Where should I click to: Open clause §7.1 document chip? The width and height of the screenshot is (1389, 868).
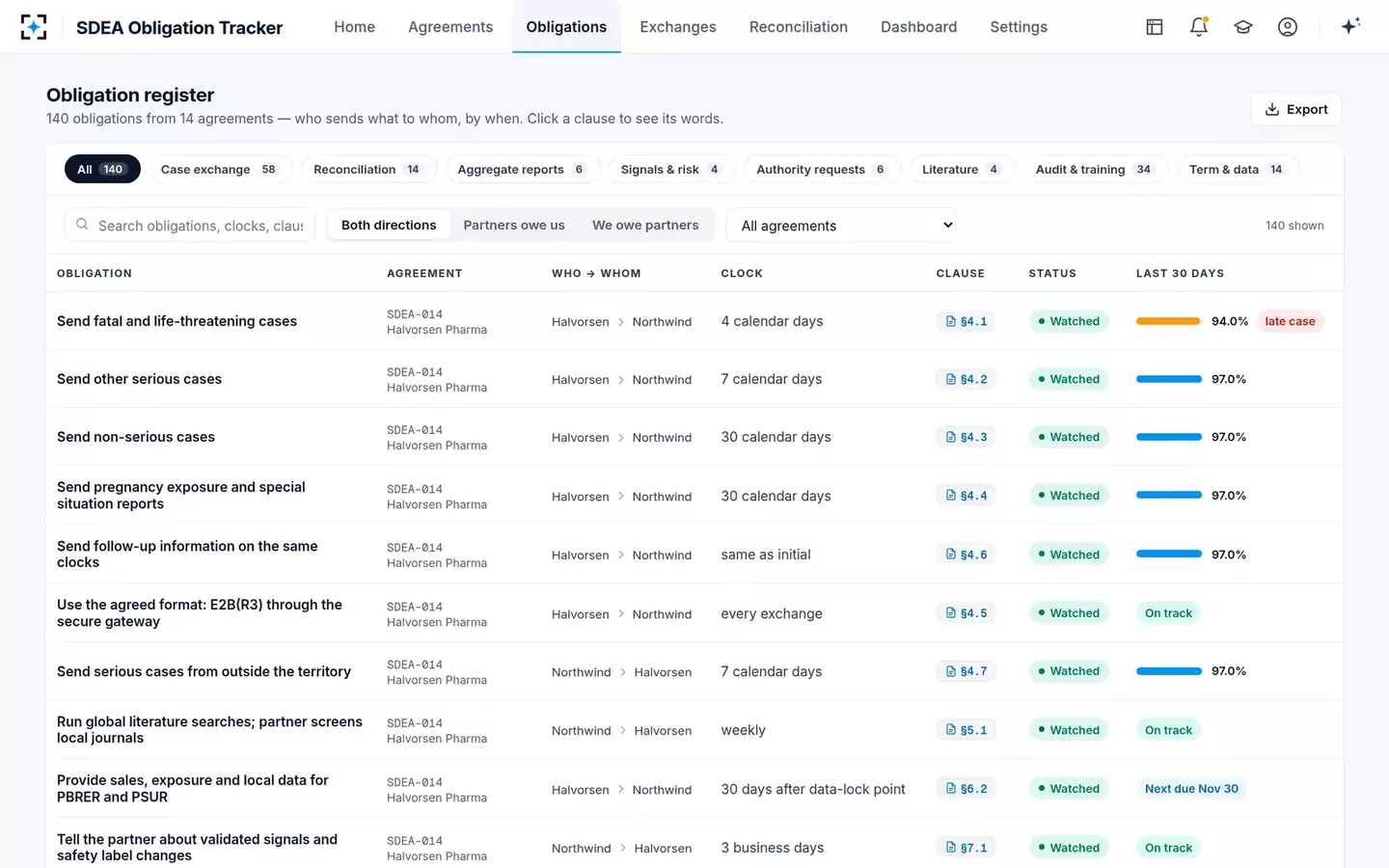(967, 848)
